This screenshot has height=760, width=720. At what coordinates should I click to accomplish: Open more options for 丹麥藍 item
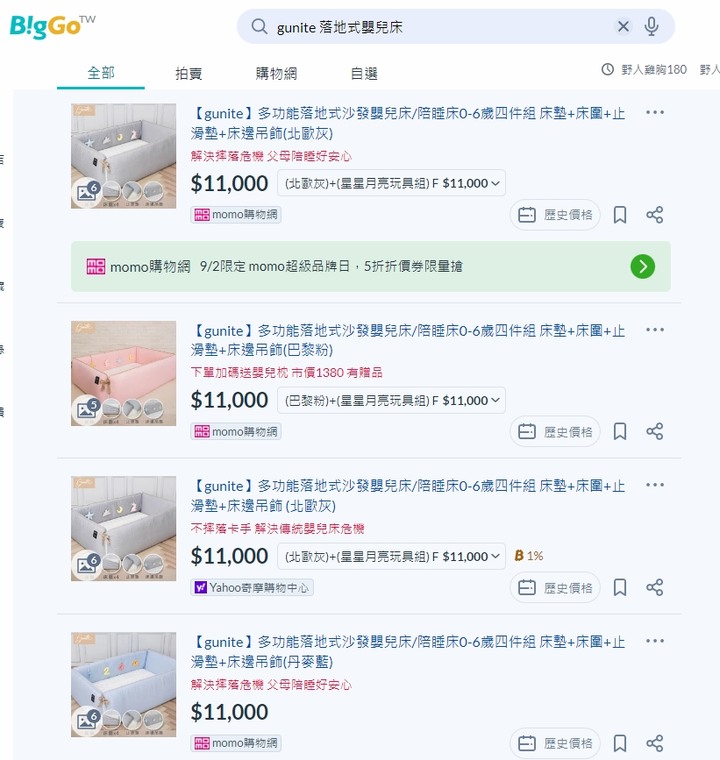click(x=655, y=641)
